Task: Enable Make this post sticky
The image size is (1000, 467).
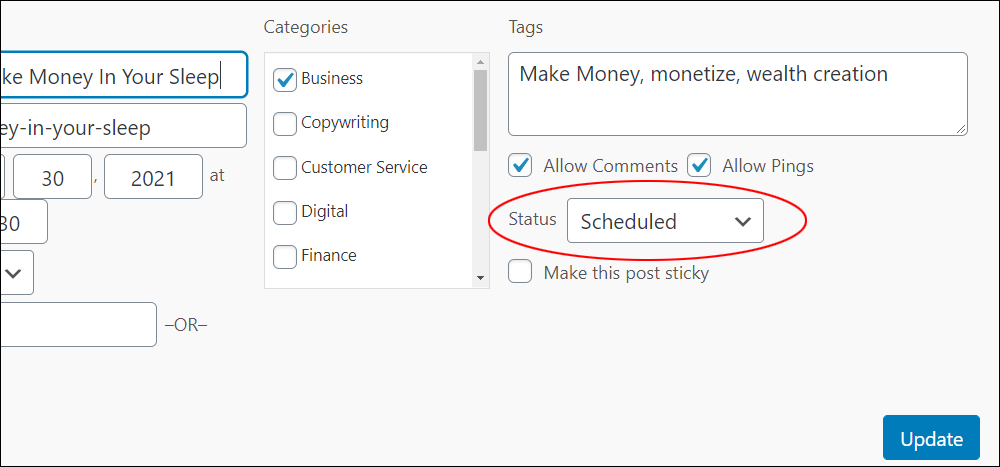Action: click(x=520, y=272)
